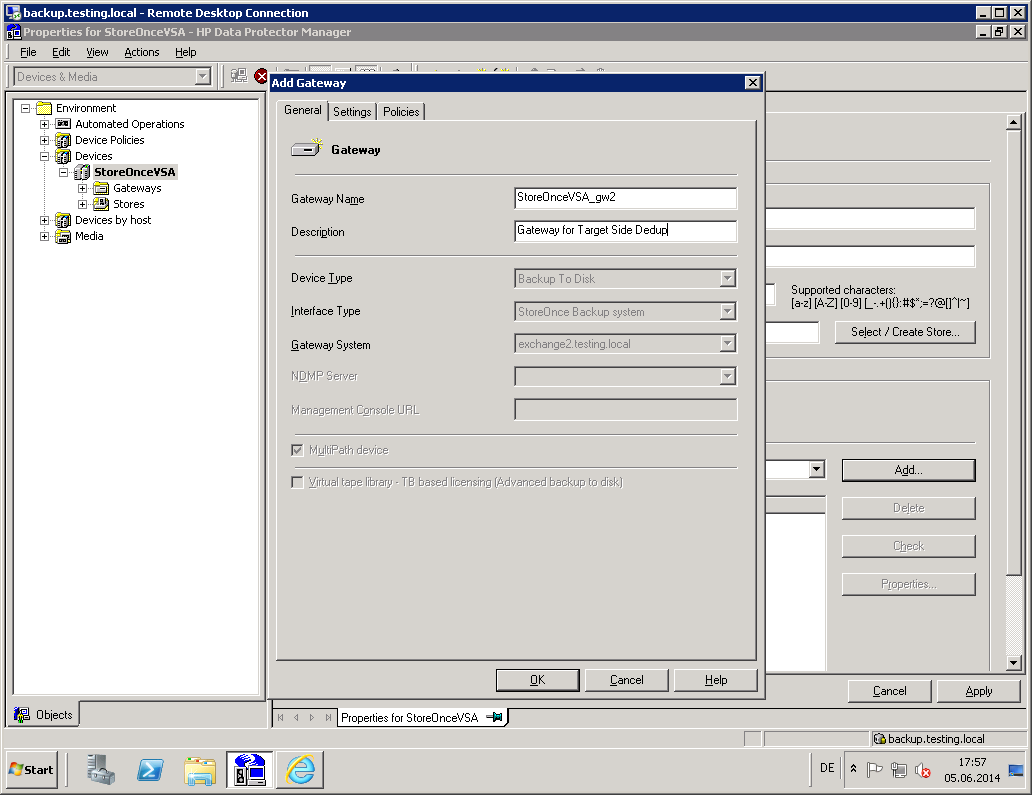Click the Gateways folder icon
Image resolution: width=1032 pixels, height=795 pixels.
pos(101,188)
